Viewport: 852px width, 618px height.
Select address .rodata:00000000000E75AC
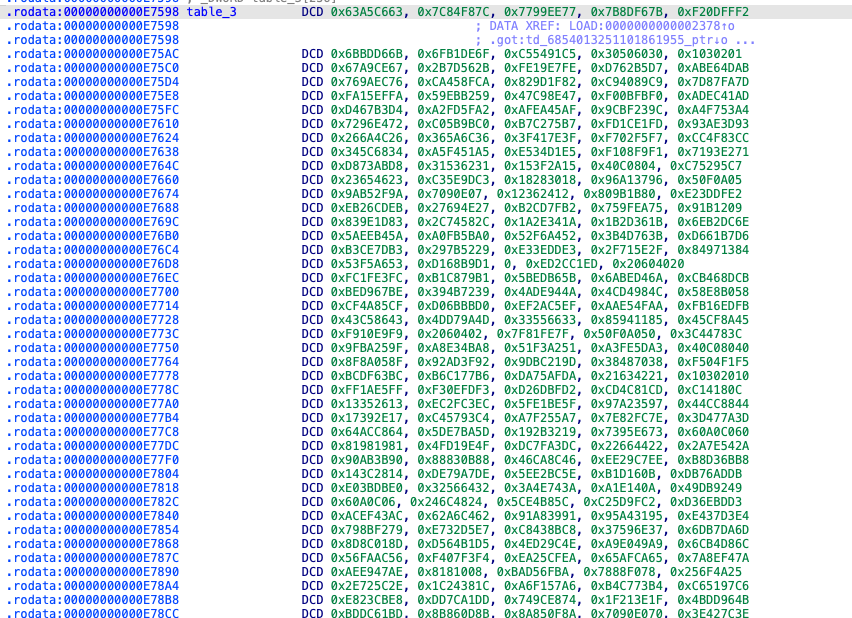93,54
